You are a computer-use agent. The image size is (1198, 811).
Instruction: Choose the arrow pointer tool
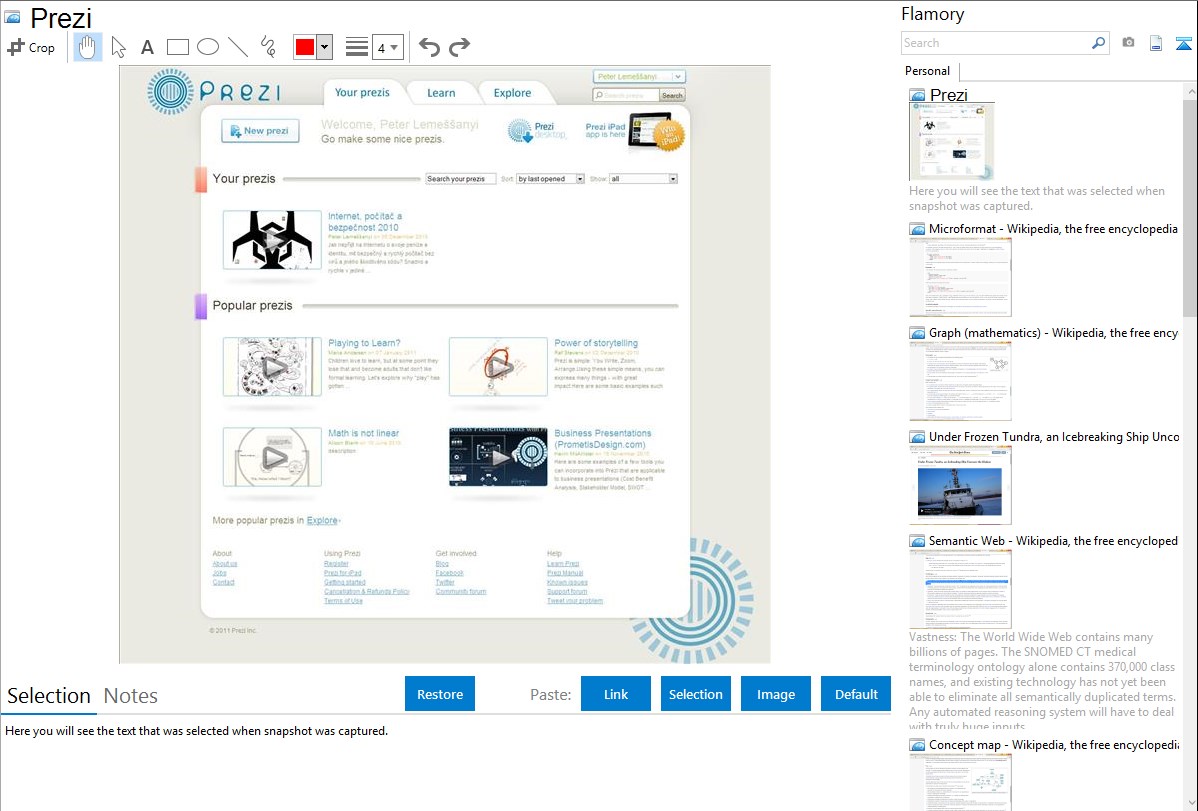click(x=118, y=47)
